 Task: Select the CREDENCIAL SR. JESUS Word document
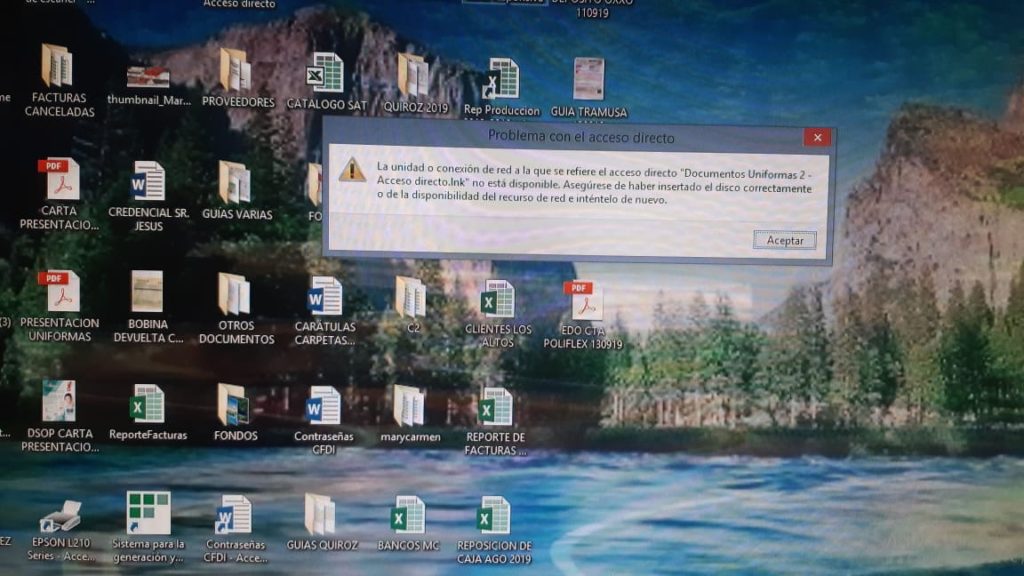[147, 182]
